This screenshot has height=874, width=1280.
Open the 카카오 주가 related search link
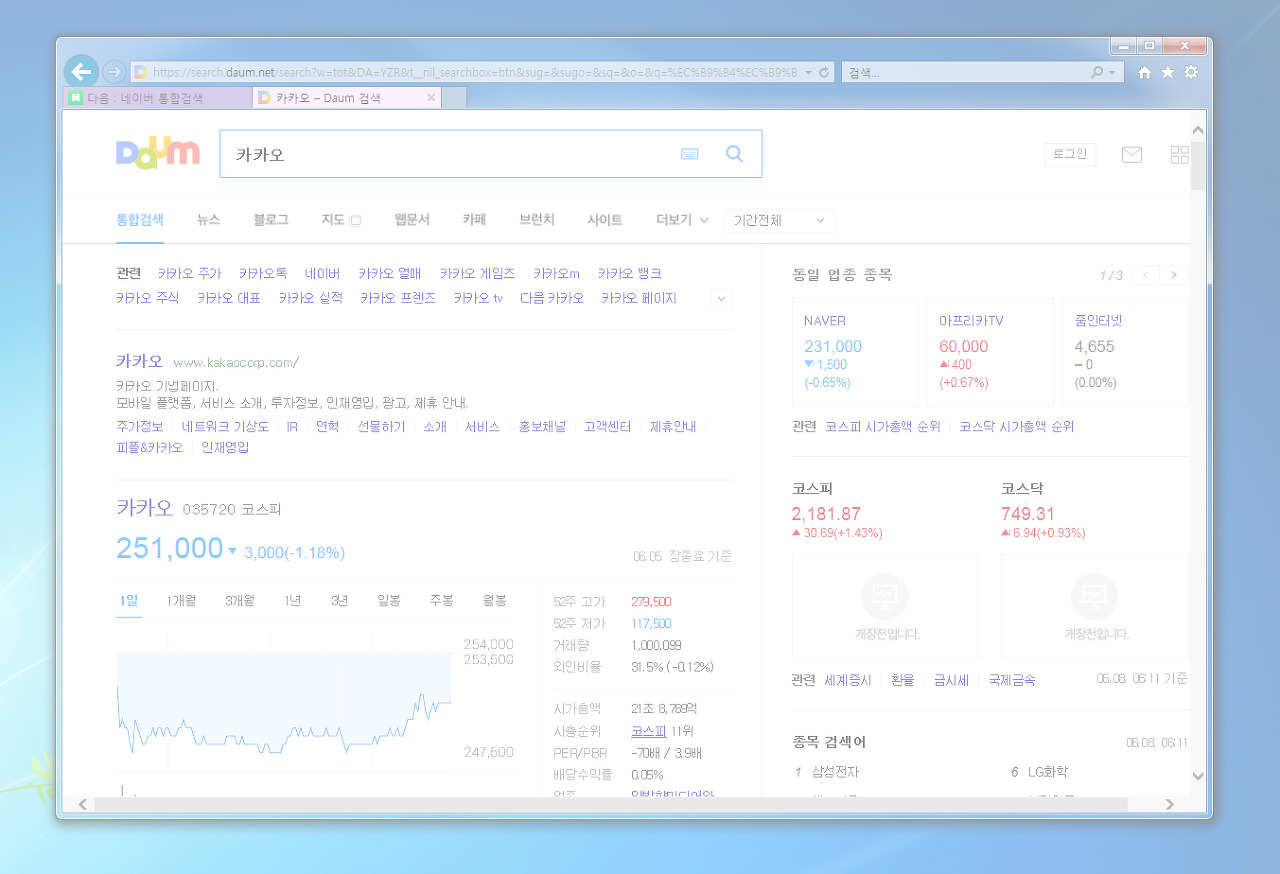coord(189,273)
